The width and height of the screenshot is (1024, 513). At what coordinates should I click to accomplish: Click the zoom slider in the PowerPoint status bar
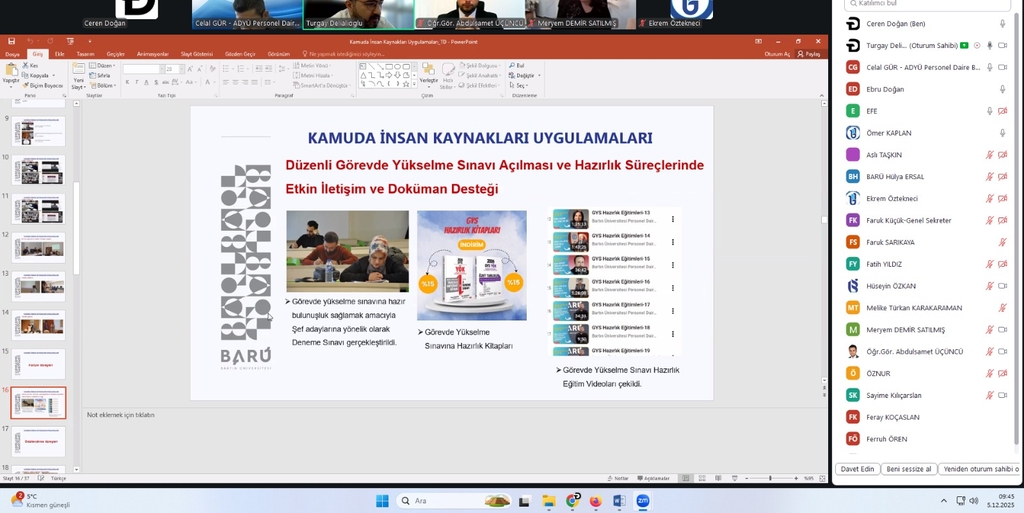(770, 479)
